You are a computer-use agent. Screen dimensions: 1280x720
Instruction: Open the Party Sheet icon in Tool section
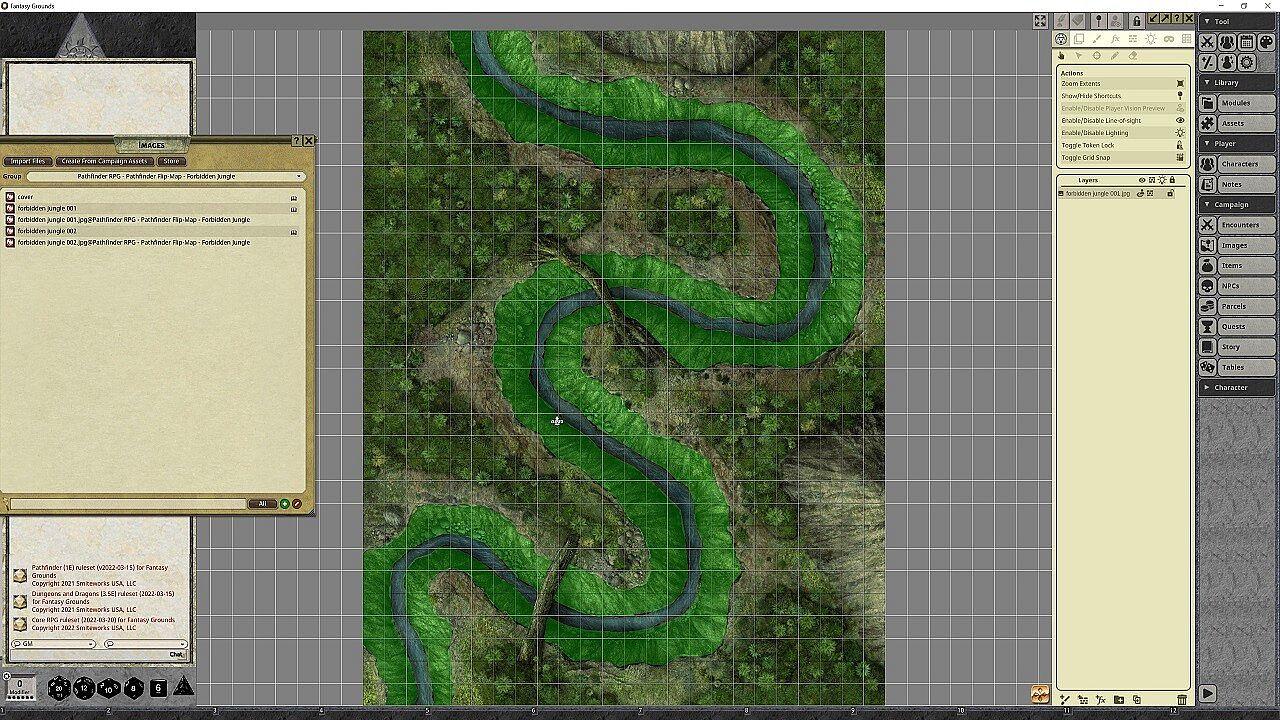tap(1227, 42)
